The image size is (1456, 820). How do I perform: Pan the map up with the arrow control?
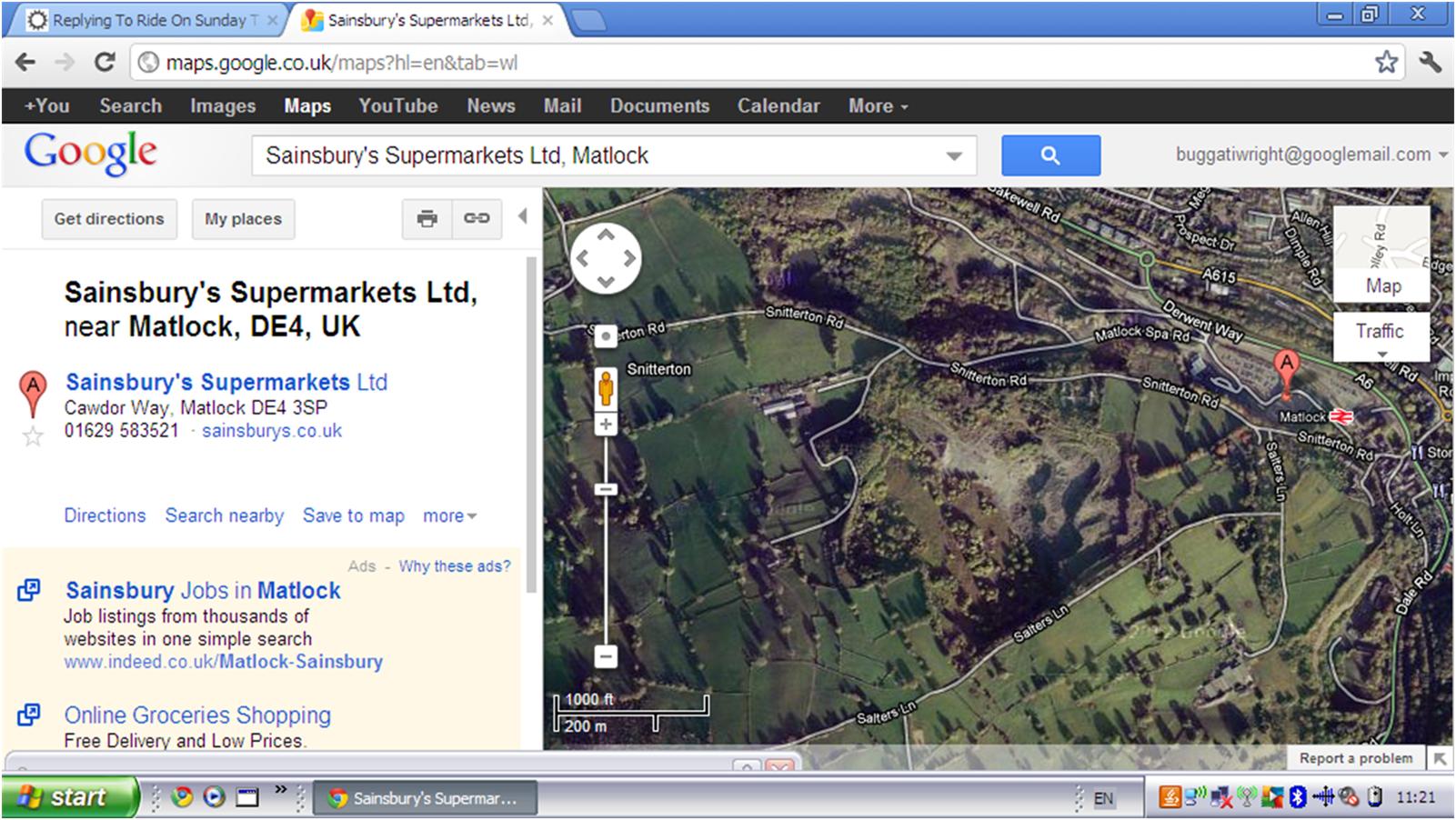606,236
